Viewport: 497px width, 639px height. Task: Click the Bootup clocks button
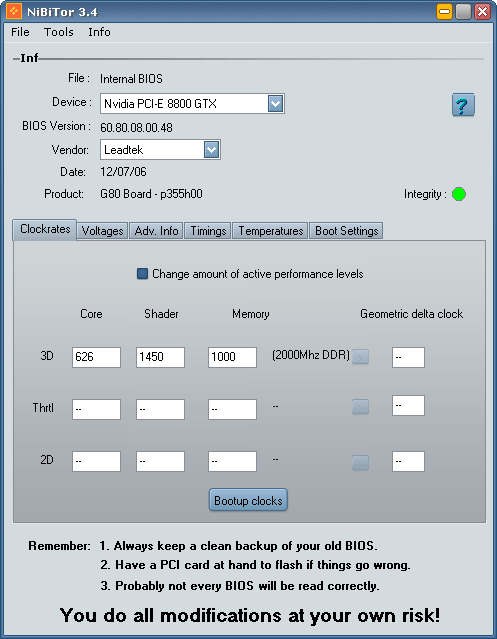(x=248, y=500)
